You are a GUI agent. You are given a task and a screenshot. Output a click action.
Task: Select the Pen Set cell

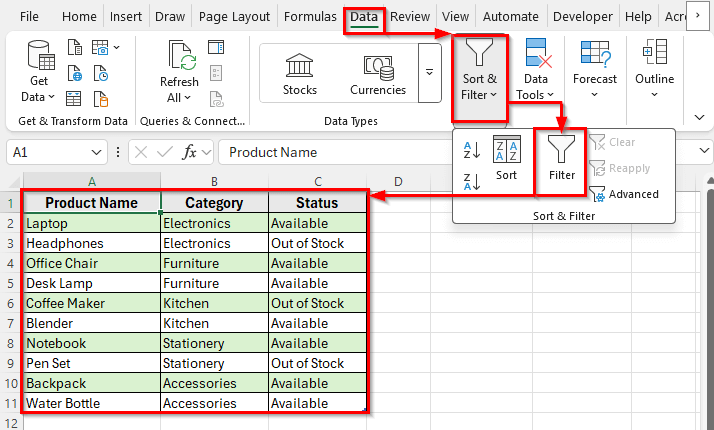coord(92,363)
